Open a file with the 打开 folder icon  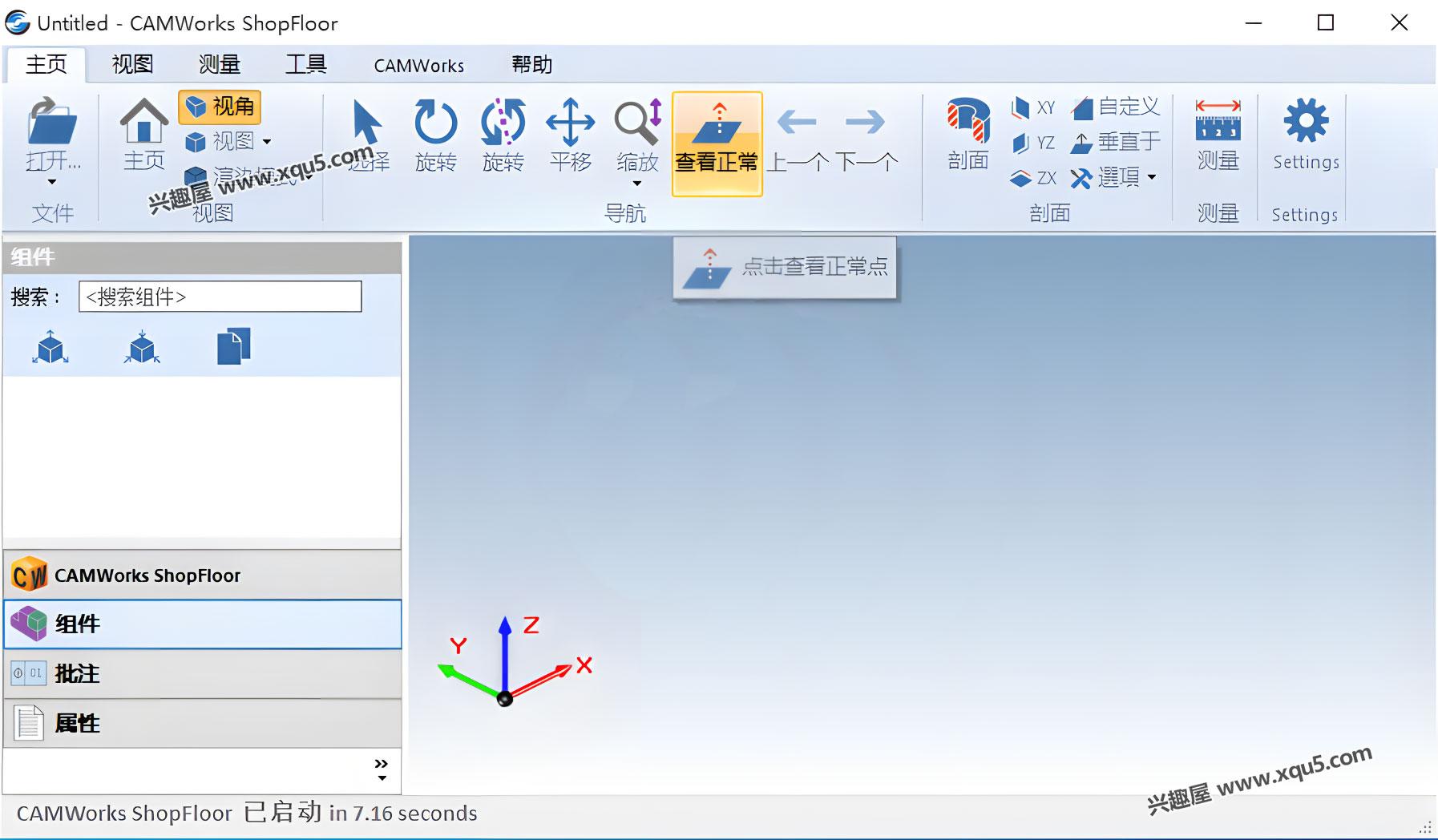click(x=52, y=132)
